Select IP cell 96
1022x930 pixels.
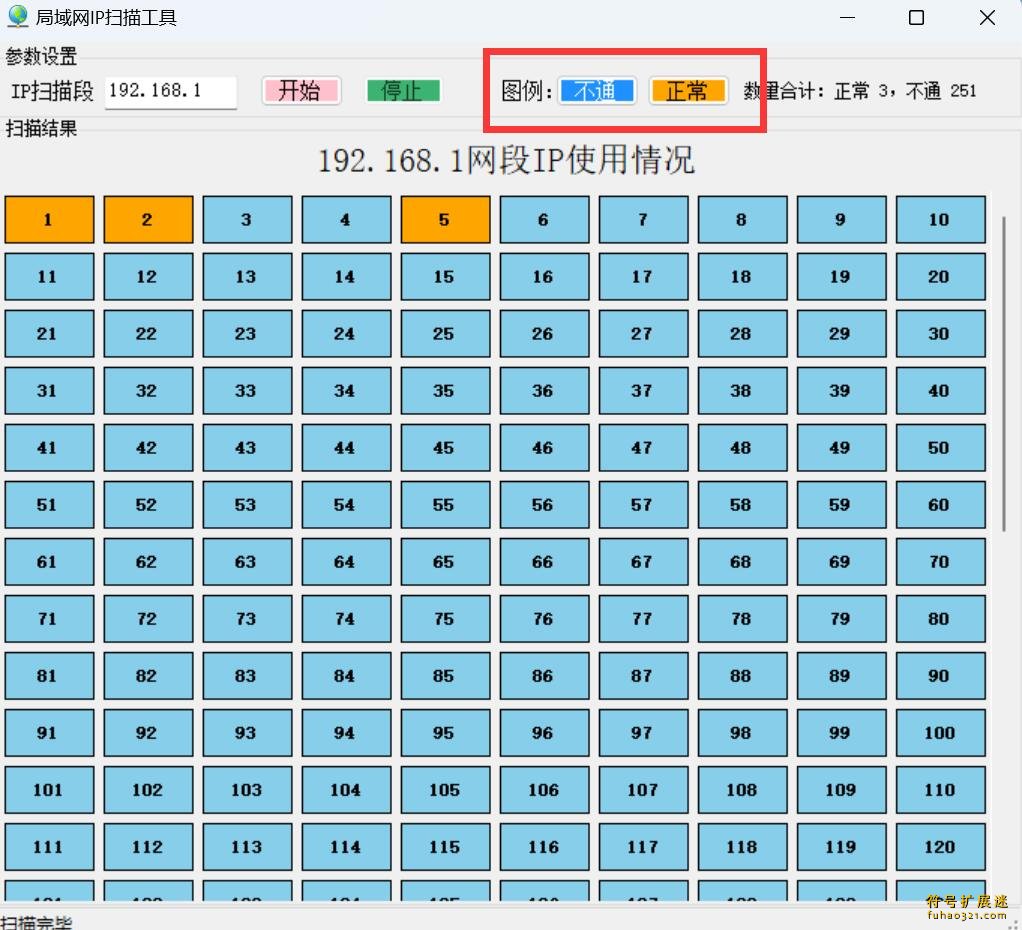544,733
